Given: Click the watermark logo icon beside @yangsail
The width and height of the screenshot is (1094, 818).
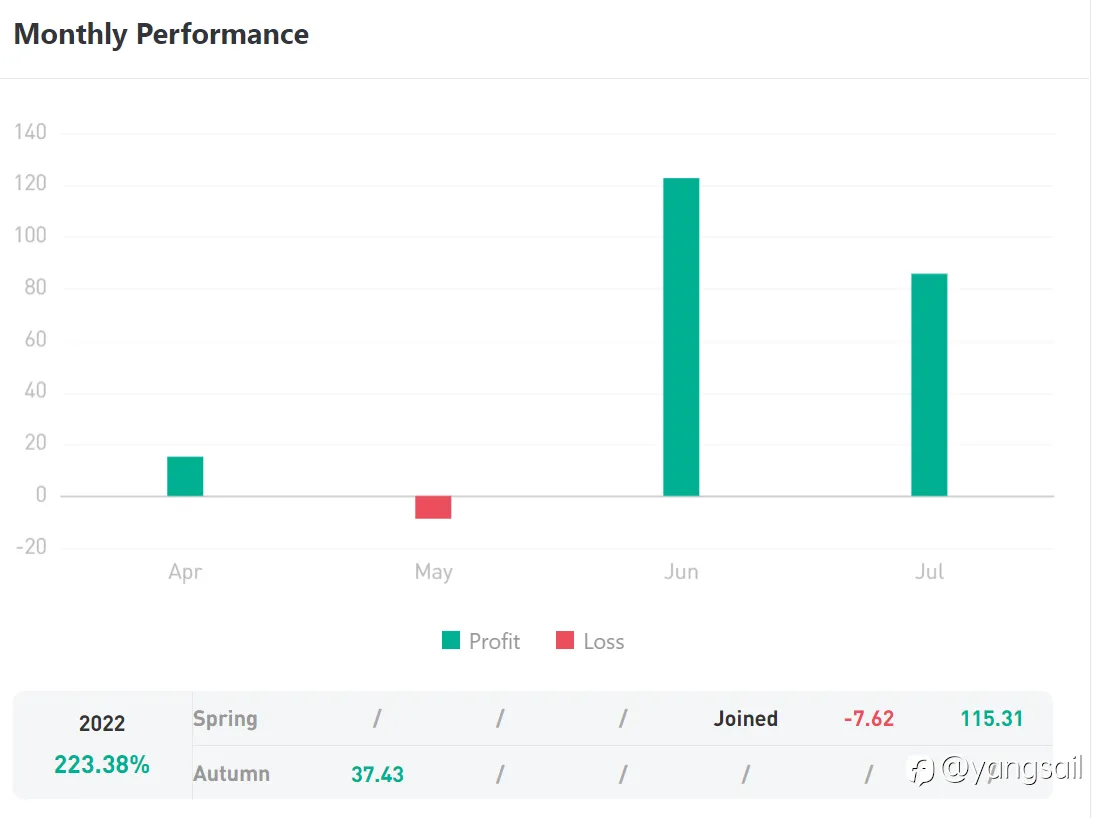Looking at the screenshot, I should (922, 771).
